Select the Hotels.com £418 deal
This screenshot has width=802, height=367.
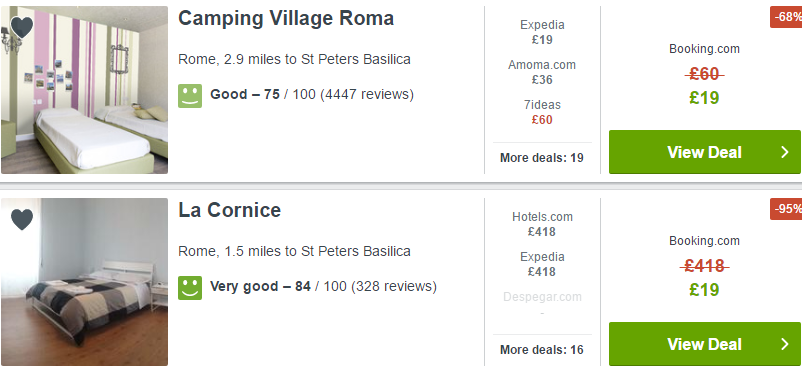click(542, 224)
